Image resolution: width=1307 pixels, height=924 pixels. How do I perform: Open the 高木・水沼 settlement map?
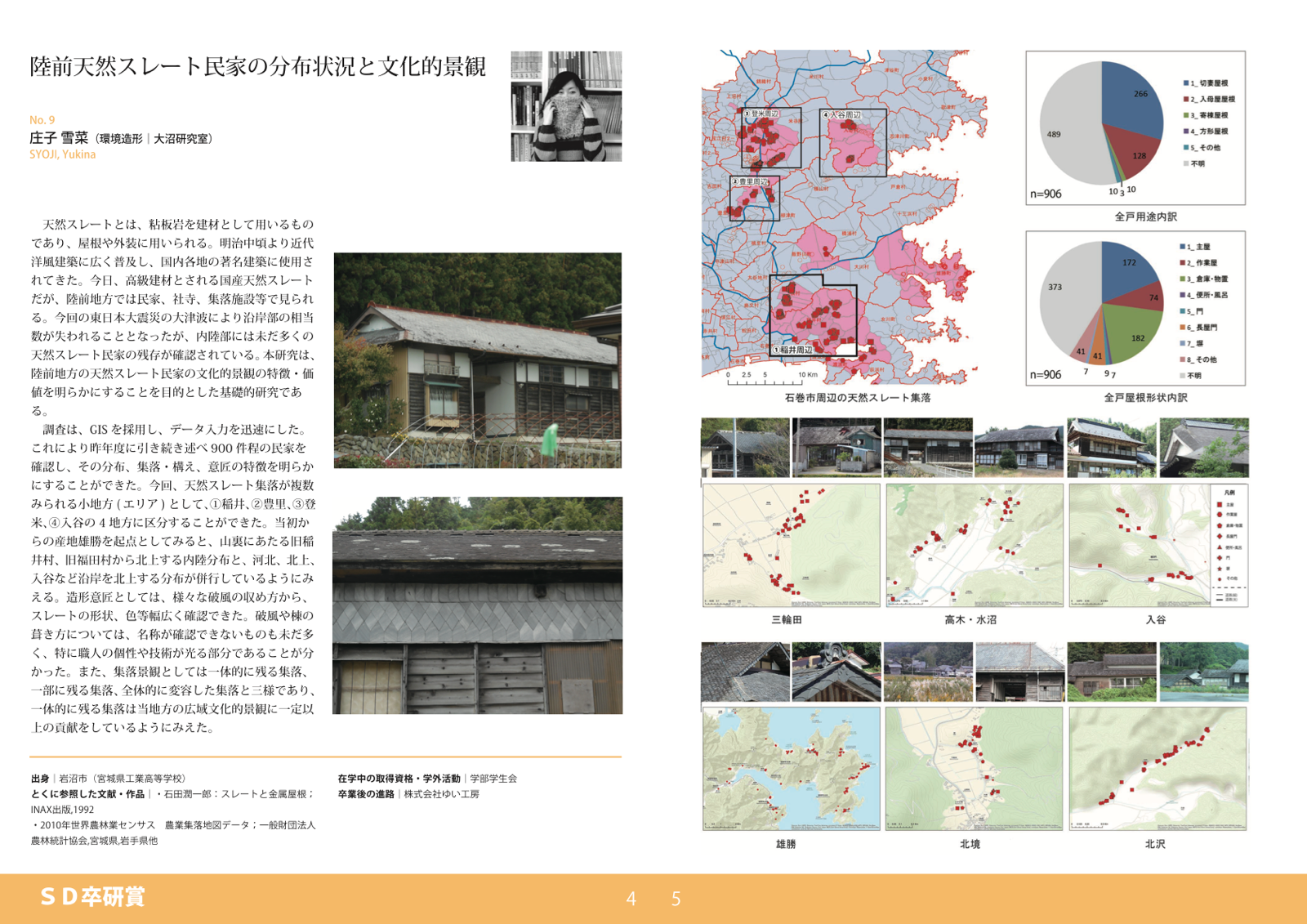(975, 545)
